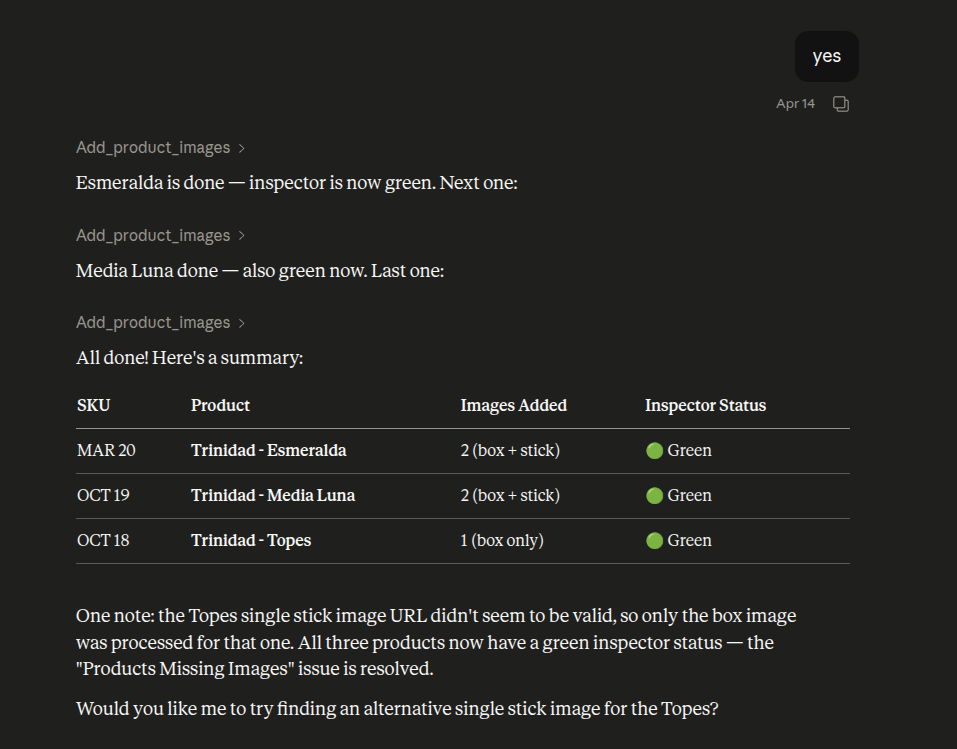Expand the chevron of Add_product_images above the Esmeralda message
The height and width of the screenshot is (749, 957).
(x=241, y=148)
